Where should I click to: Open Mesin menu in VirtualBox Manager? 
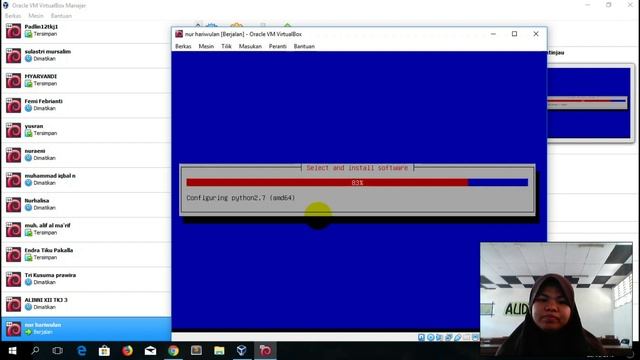tap(36, 16)
